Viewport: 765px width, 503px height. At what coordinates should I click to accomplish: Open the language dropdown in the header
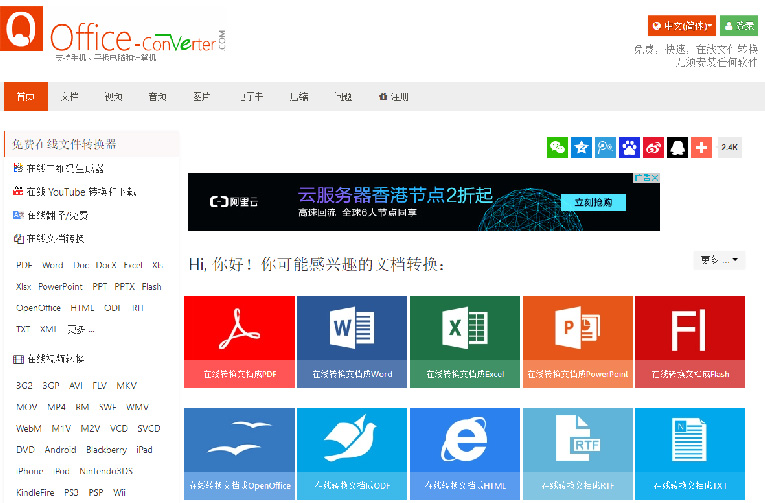(681, 26)
